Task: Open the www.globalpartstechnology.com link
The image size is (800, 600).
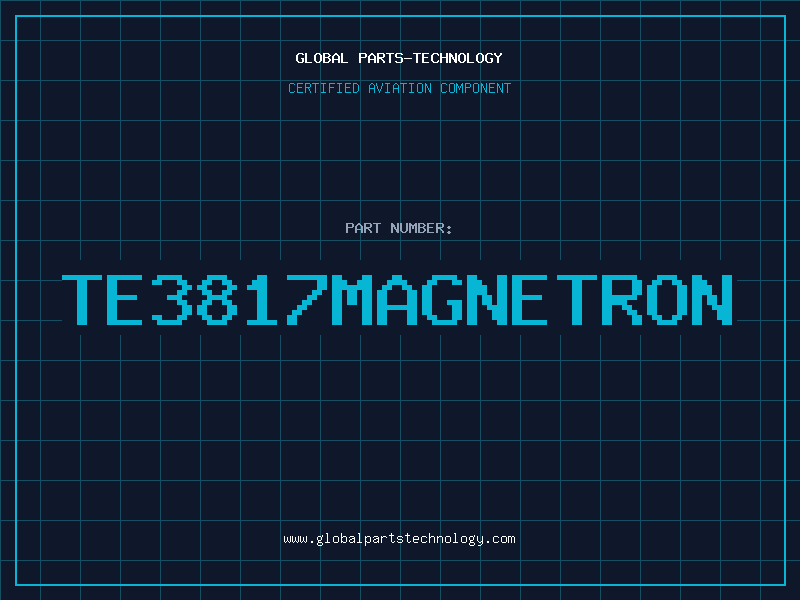Action: coord(399,539)
